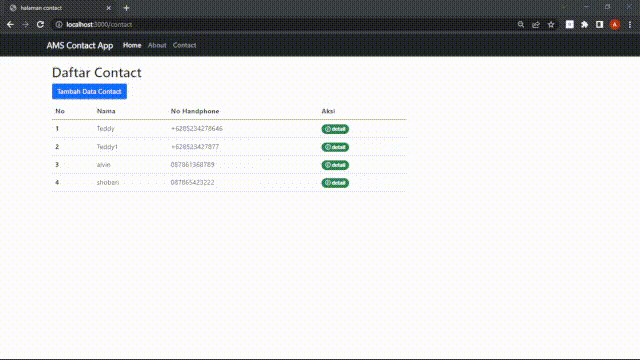Click the red profile avatar
The width and height of the screenshot is (640, 360).
click(615, 24)
